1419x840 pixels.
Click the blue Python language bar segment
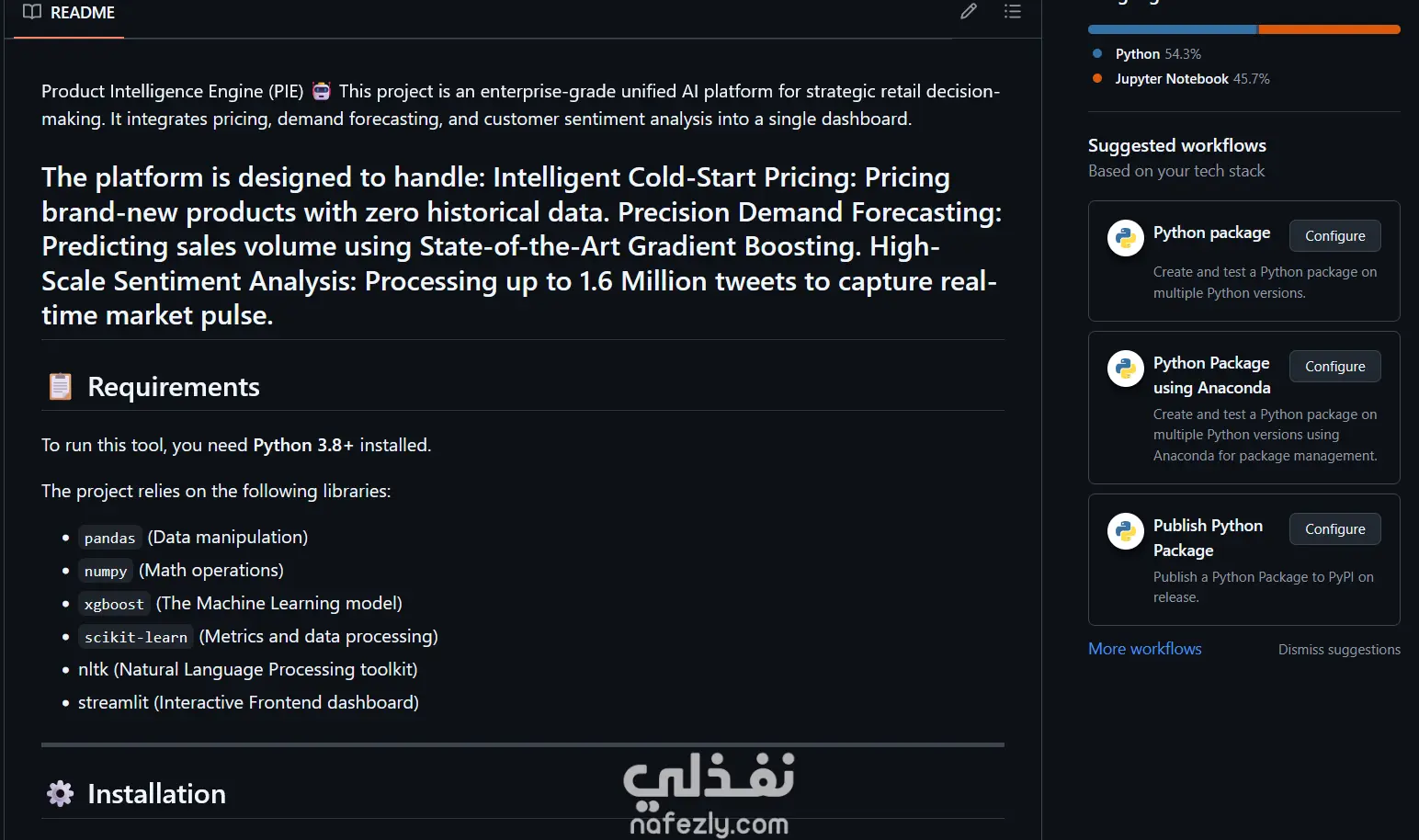(1172, 29)
